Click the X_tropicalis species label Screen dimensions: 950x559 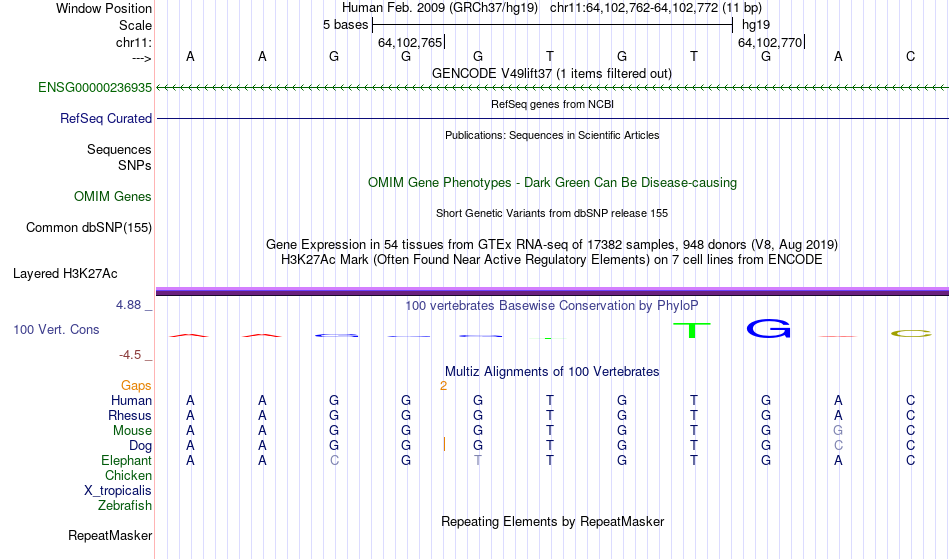pyautogui.click(x=118, y=491)
